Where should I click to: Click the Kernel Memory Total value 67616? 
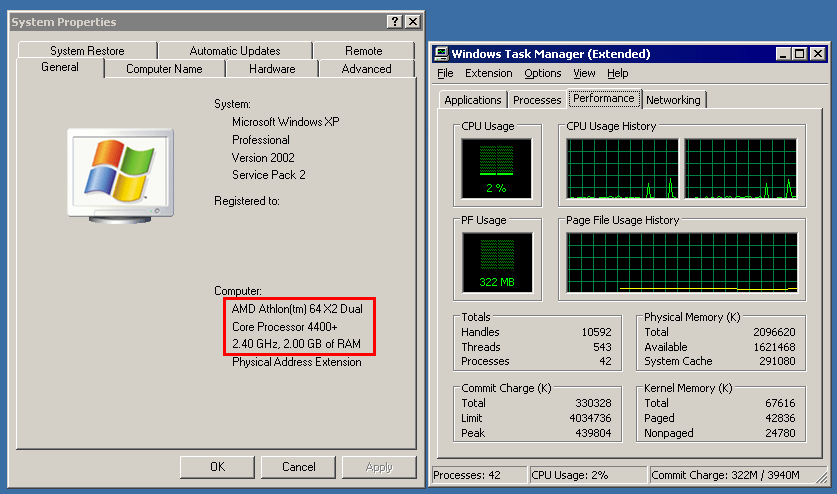tap(780, 403)
